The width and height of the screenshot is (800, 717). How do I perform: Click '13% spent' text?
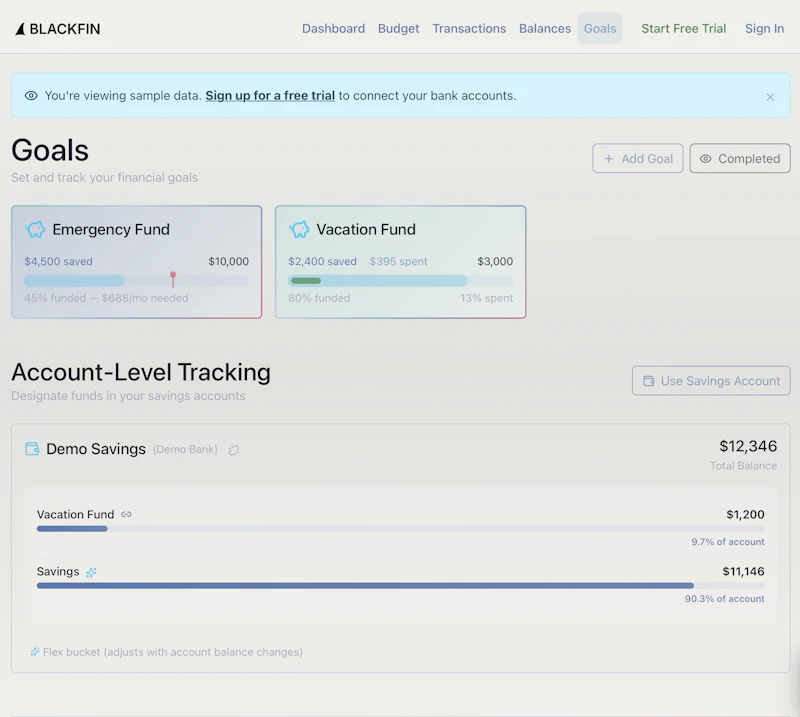click(486, 298)
